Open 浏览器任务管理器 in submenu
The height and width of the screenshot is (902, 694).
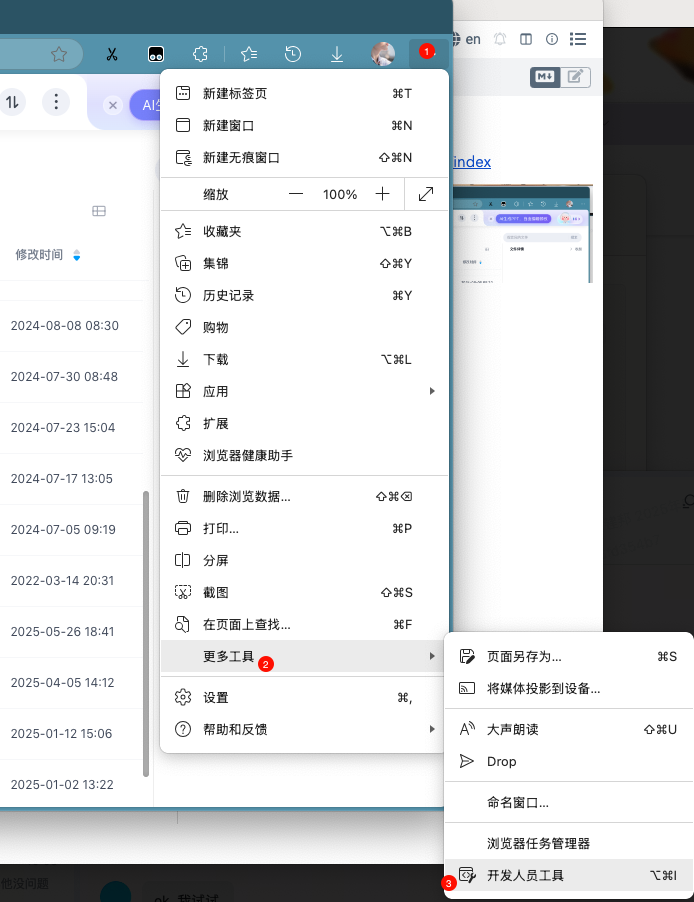[569, 844]
